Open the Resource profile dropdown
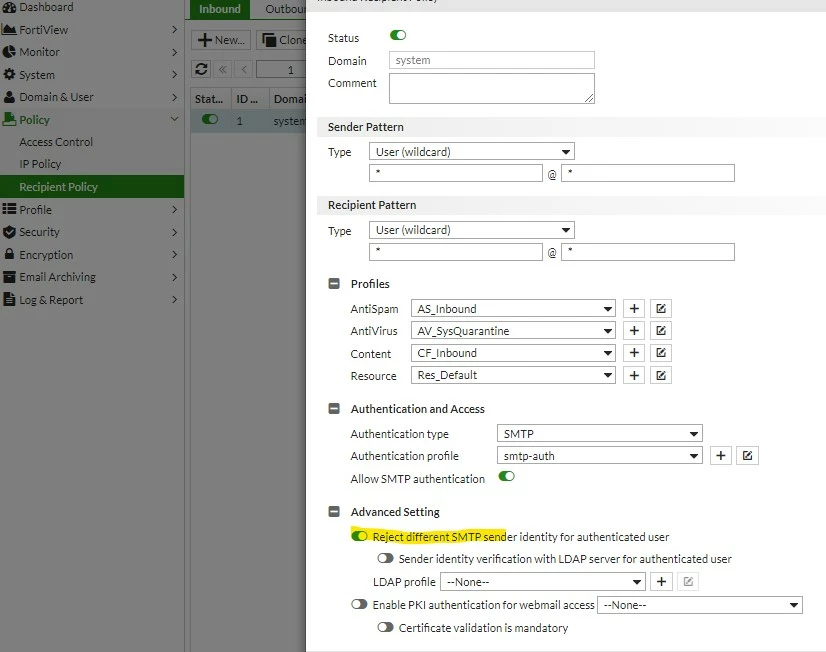The height and width of the screenshot is (652, 826). [513, 375]
